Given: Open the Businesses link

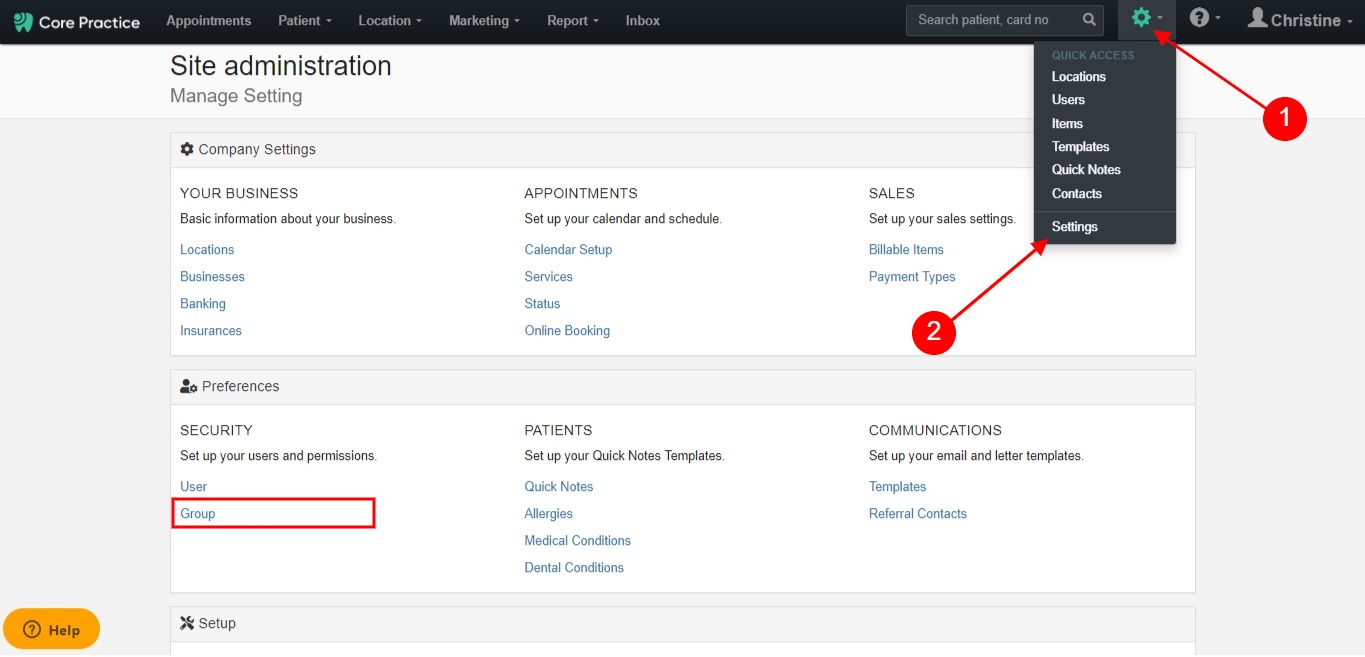Looking at the screenshot, I should (x=212, y=277).
